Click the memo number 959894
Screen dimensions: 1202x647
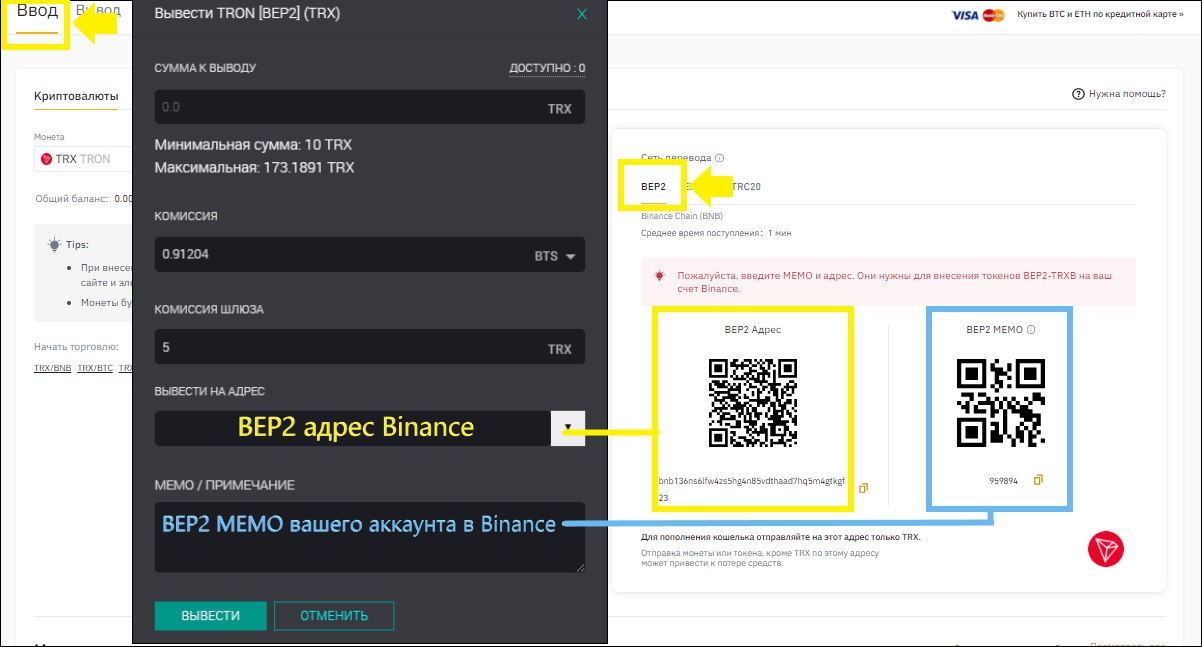coord(1003,481)
